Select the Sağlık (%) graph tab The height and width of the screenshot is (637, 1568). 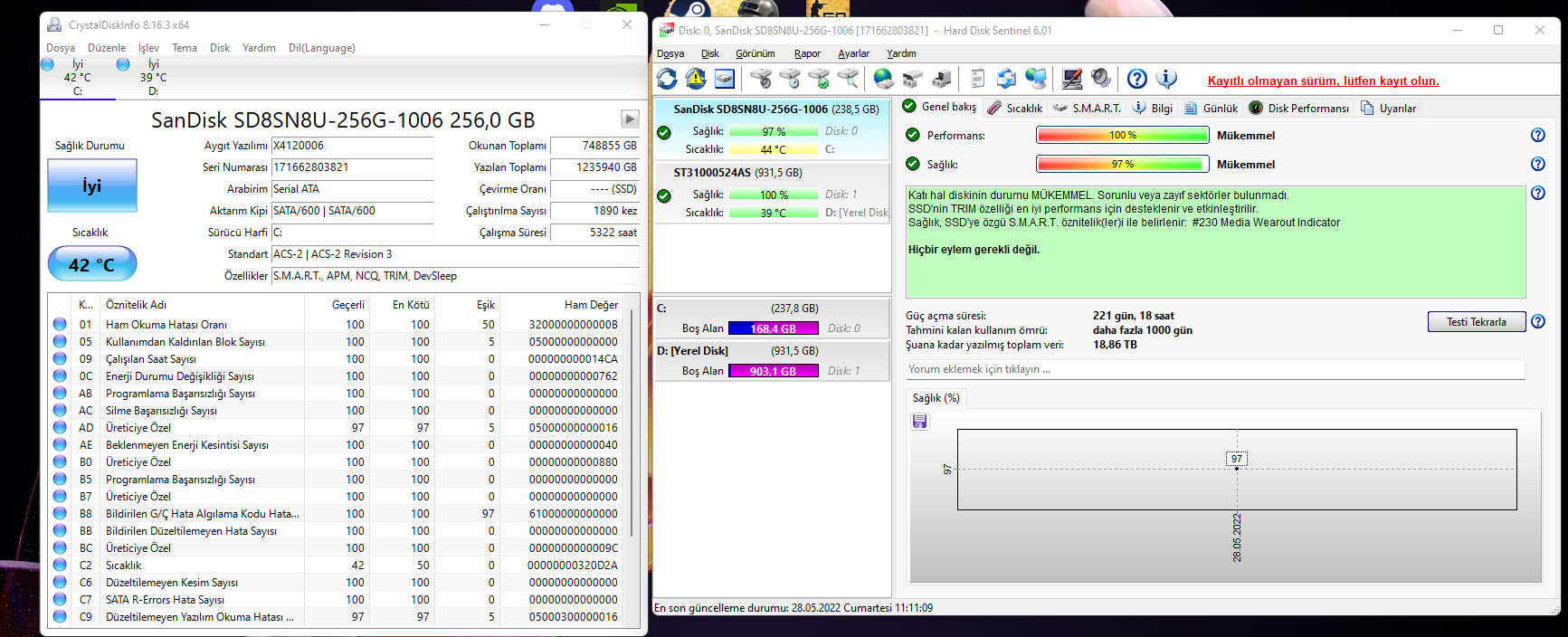[x=936, y=398]
